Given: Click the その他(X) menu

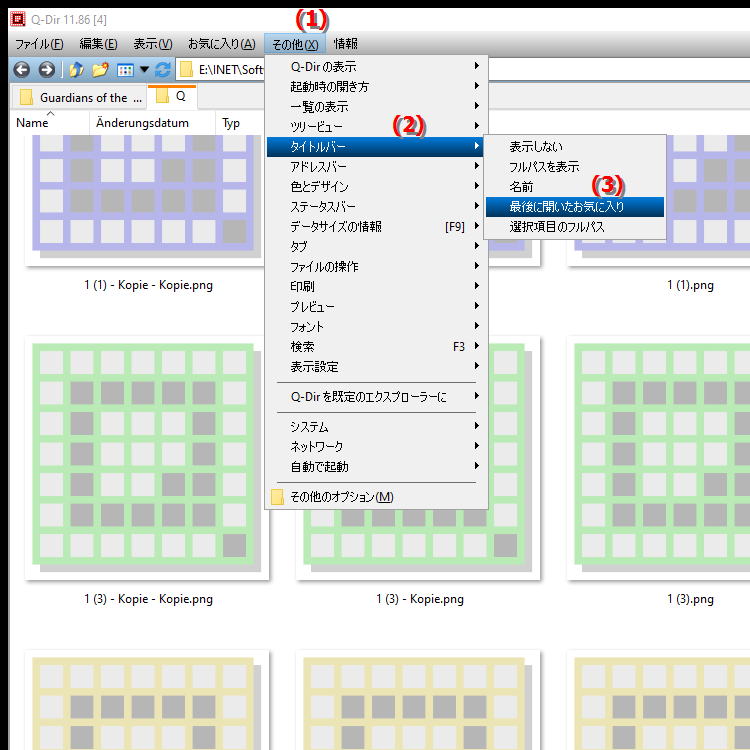Looking at the screenshot, I should (295, 44).
